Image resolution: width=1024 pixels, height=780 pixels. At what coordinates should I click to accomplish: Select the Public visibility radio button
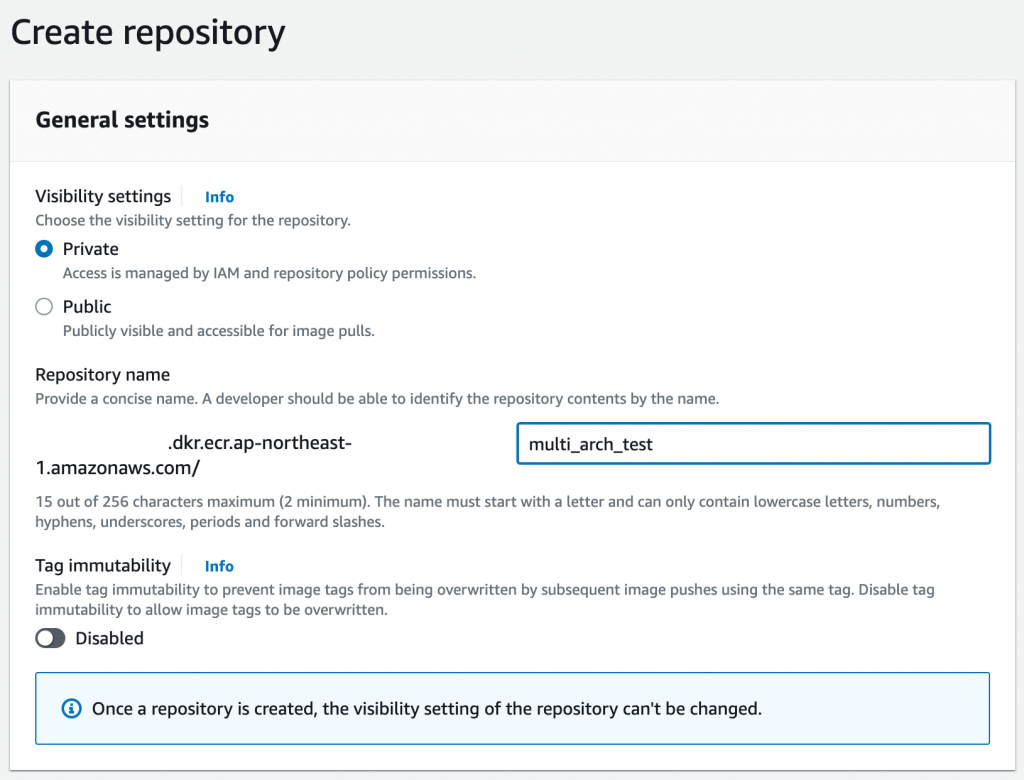pyautogui.click(x=44, y=307)
